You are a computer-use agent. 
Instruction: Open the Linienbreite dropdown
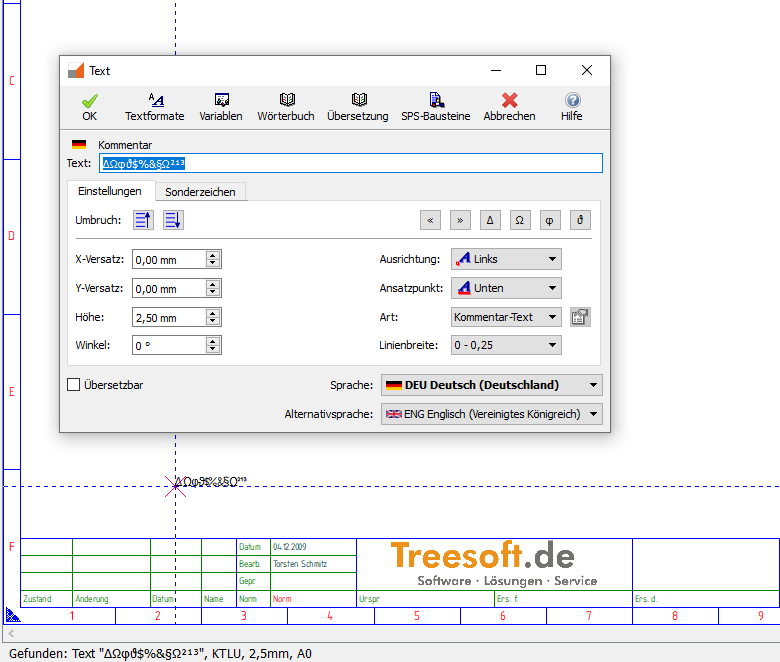click(x=506, y=345)
